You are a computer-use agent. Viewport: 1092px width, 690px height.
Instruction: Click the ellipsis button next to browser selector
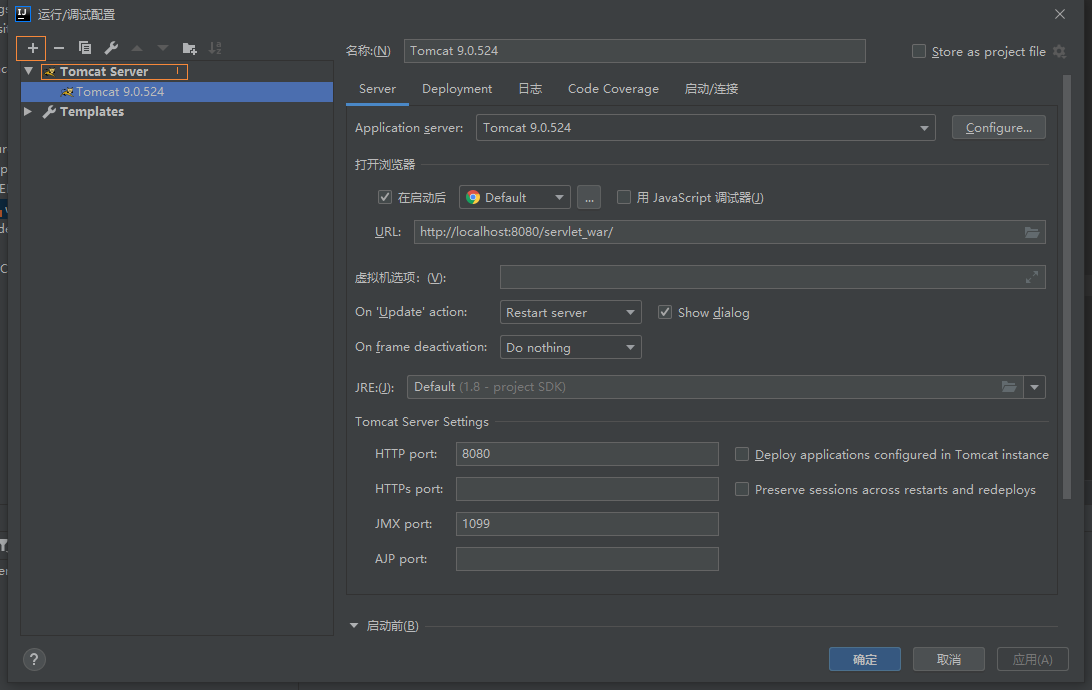tap(589, 198)
